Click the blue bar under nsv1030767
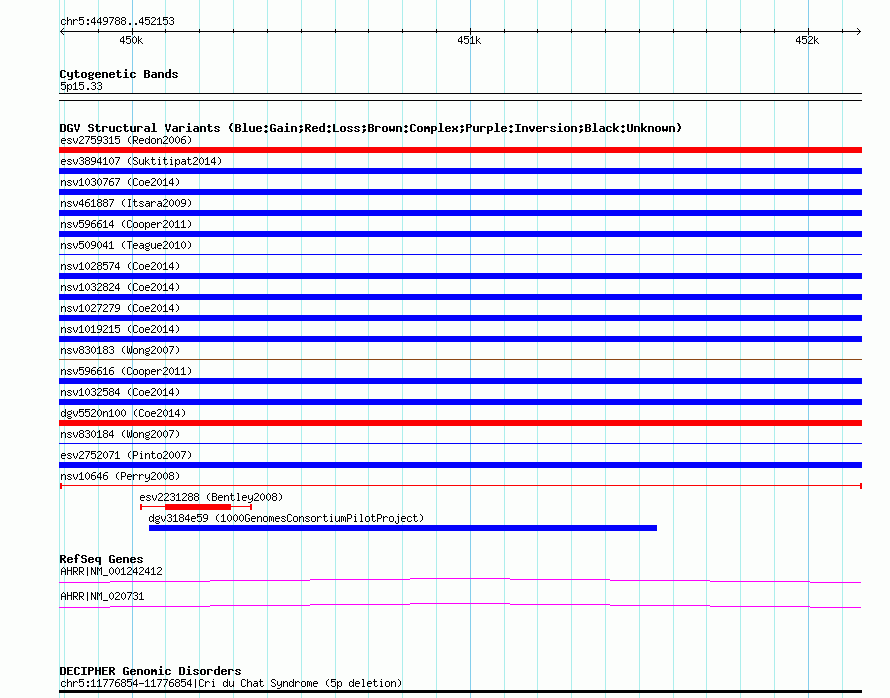The height and width of the screenshot is (698, 890). pyautogui.click(x=460, y=192)
